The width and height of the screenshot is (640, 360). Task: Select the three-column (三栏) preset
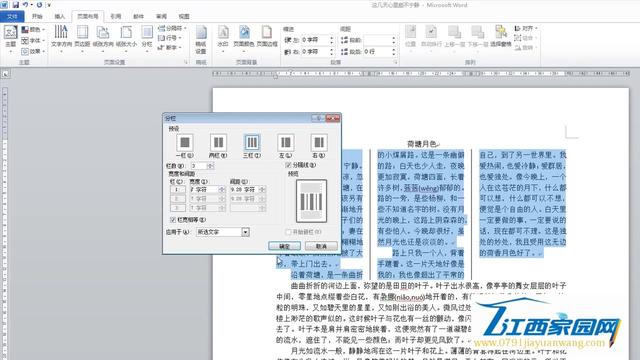252,146
